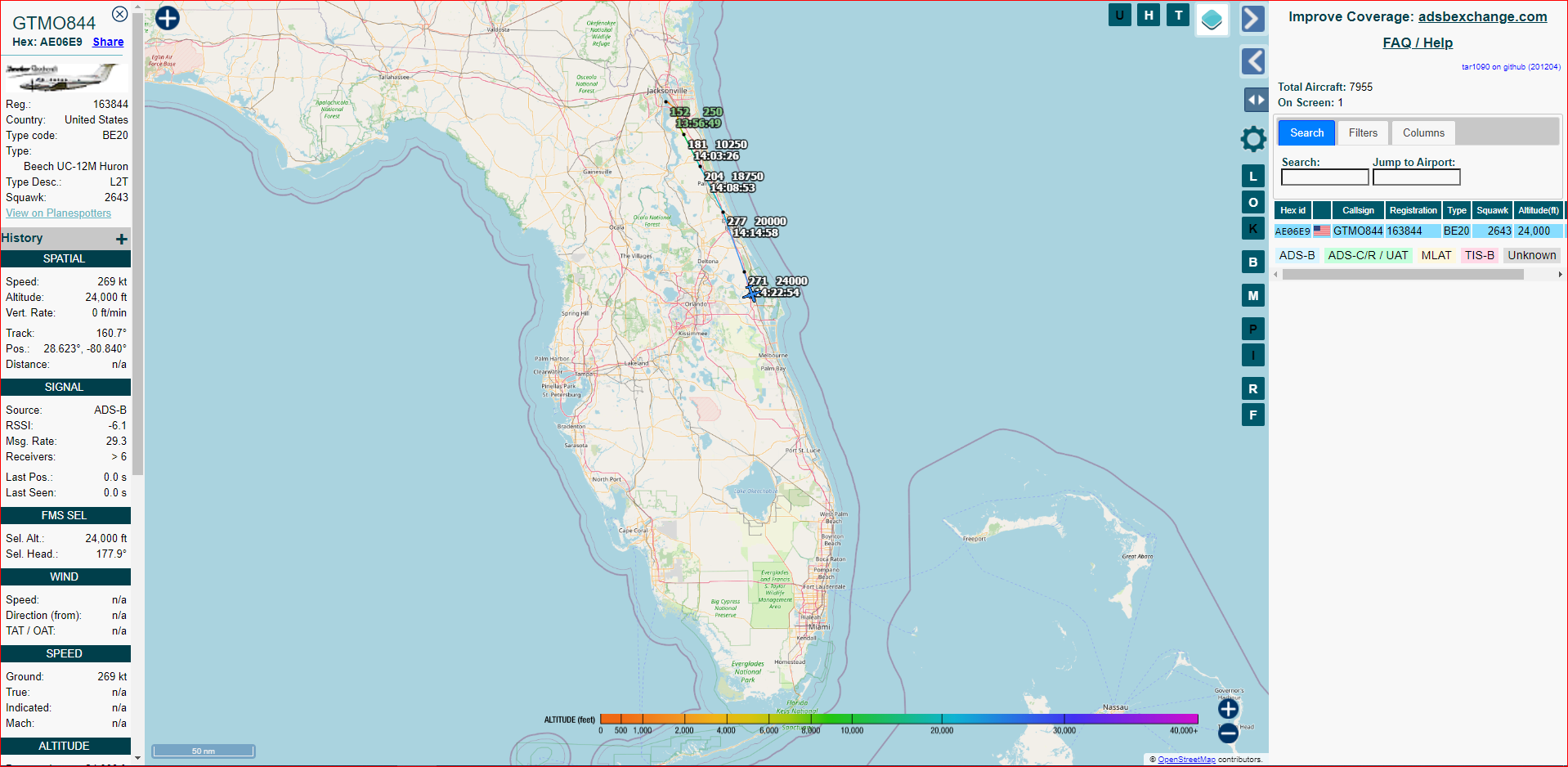Click the ALTITUDE section header

coord(65,746)
